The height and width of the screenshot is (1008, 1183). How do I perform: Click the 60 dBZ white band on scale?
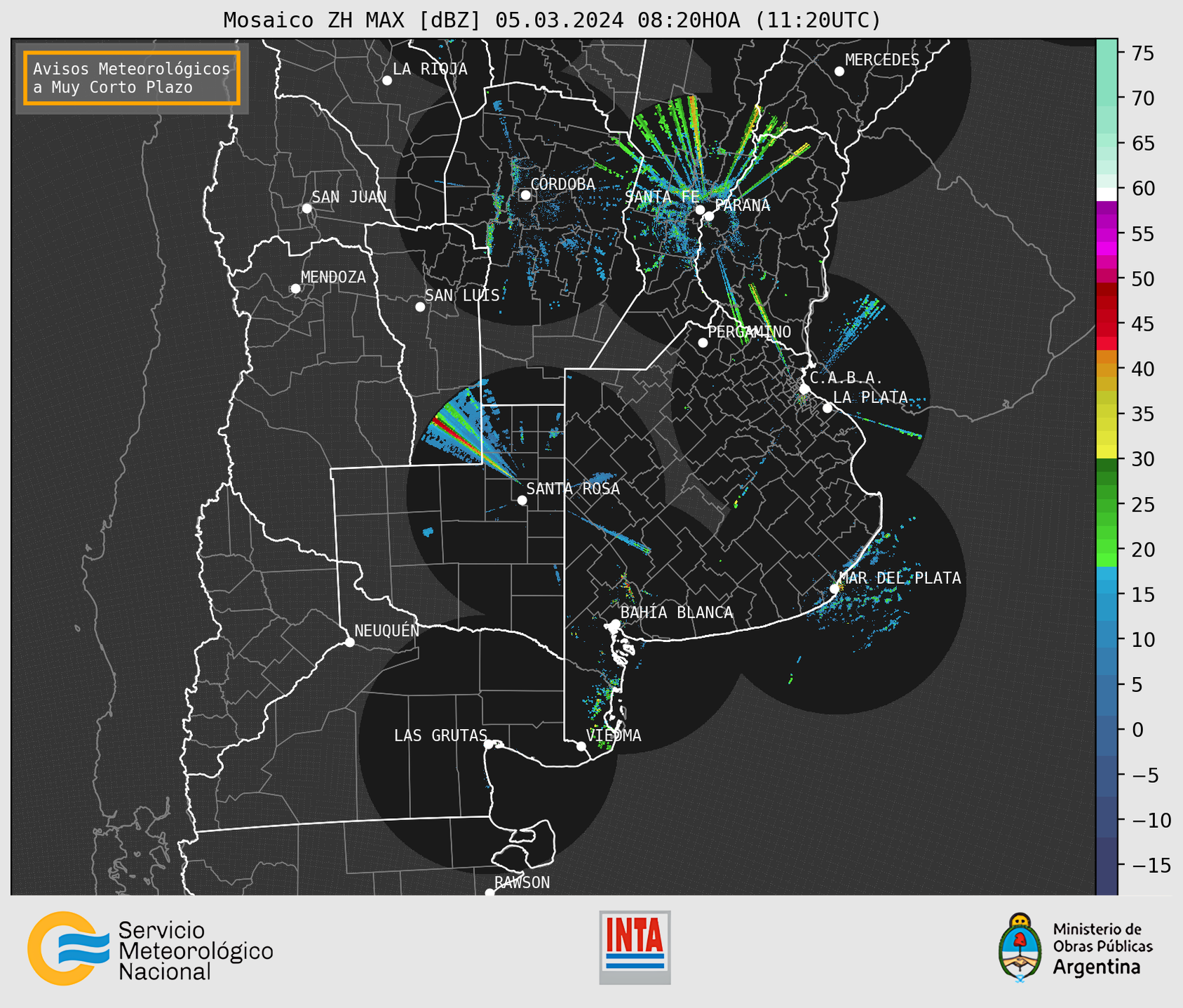(x=1107, y=194)
